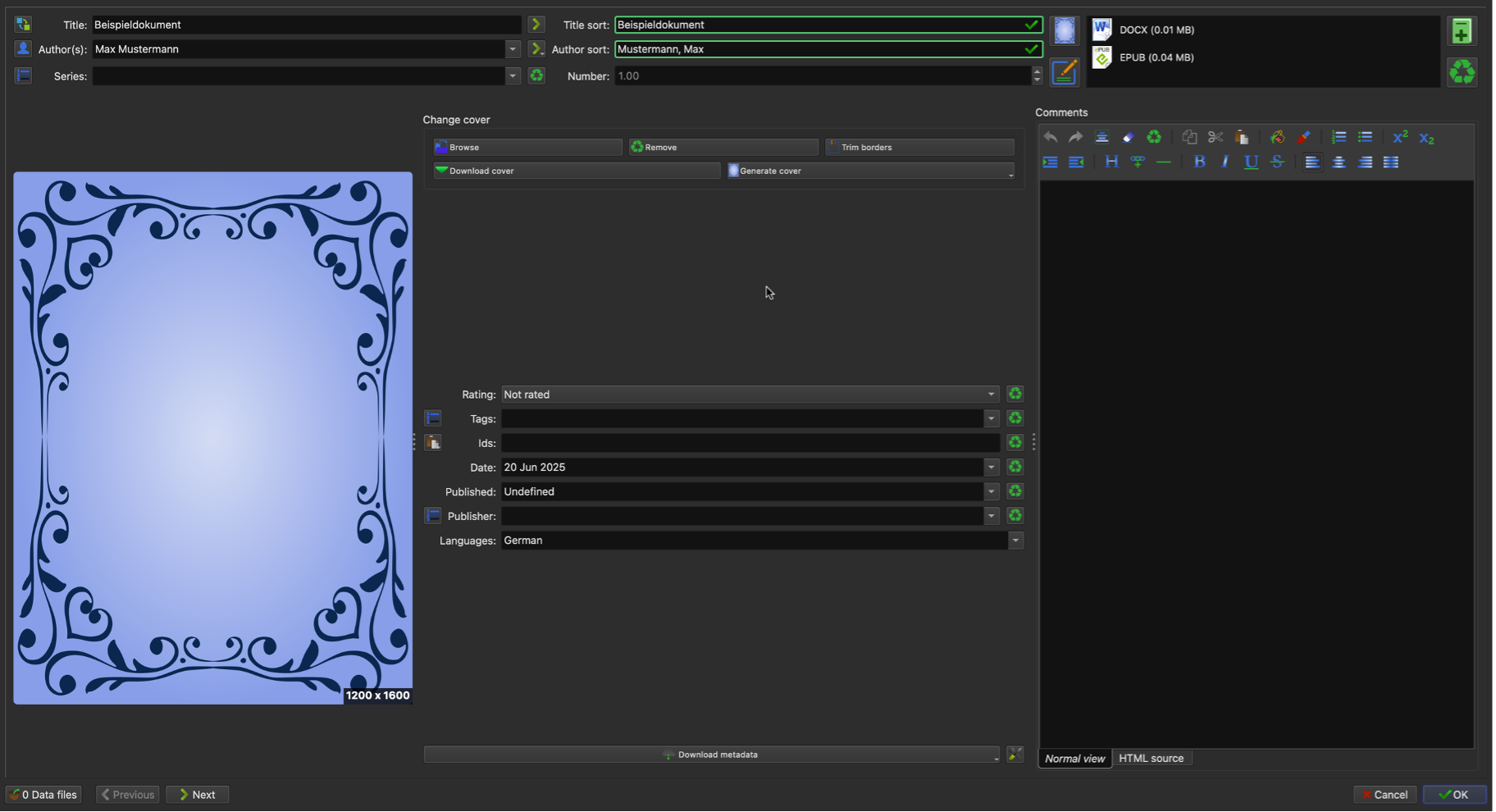Click the superscript icon in Comments toolbar
1496x812 pixels.
pos(1400,138)
